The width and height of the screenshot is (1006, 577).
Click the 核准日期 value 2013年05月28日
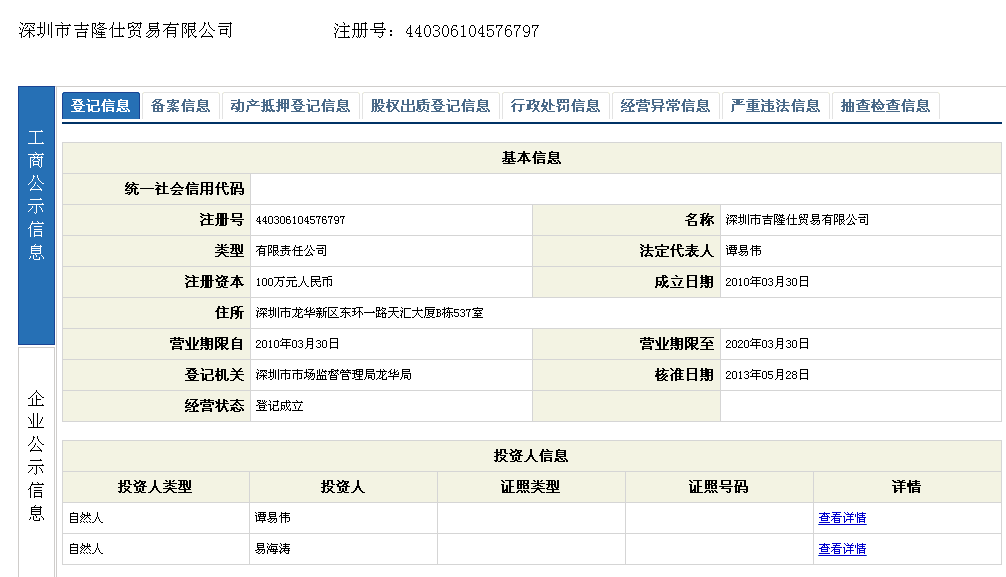click(767, 375)
